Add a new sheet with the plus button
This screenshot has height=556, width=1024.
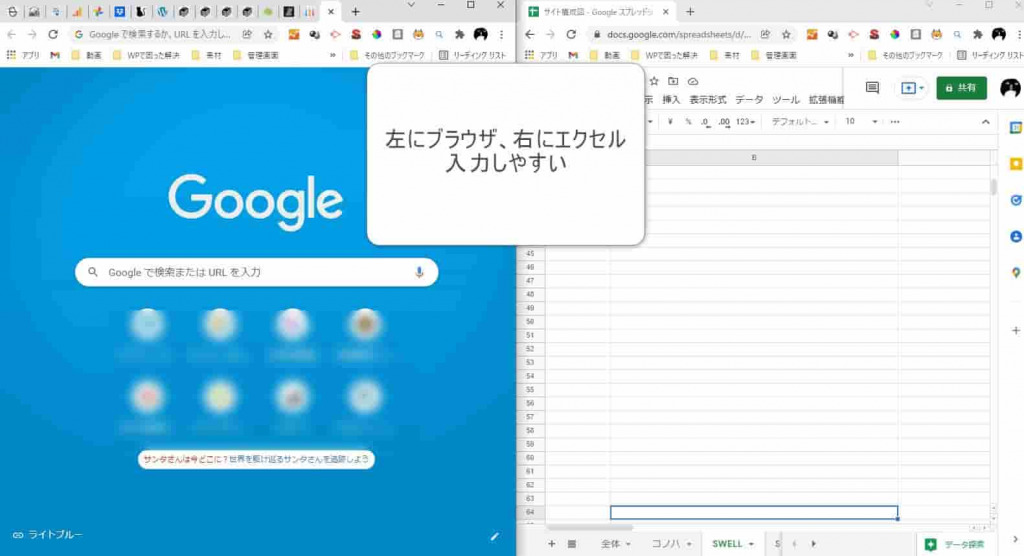[x=551, y=544]
